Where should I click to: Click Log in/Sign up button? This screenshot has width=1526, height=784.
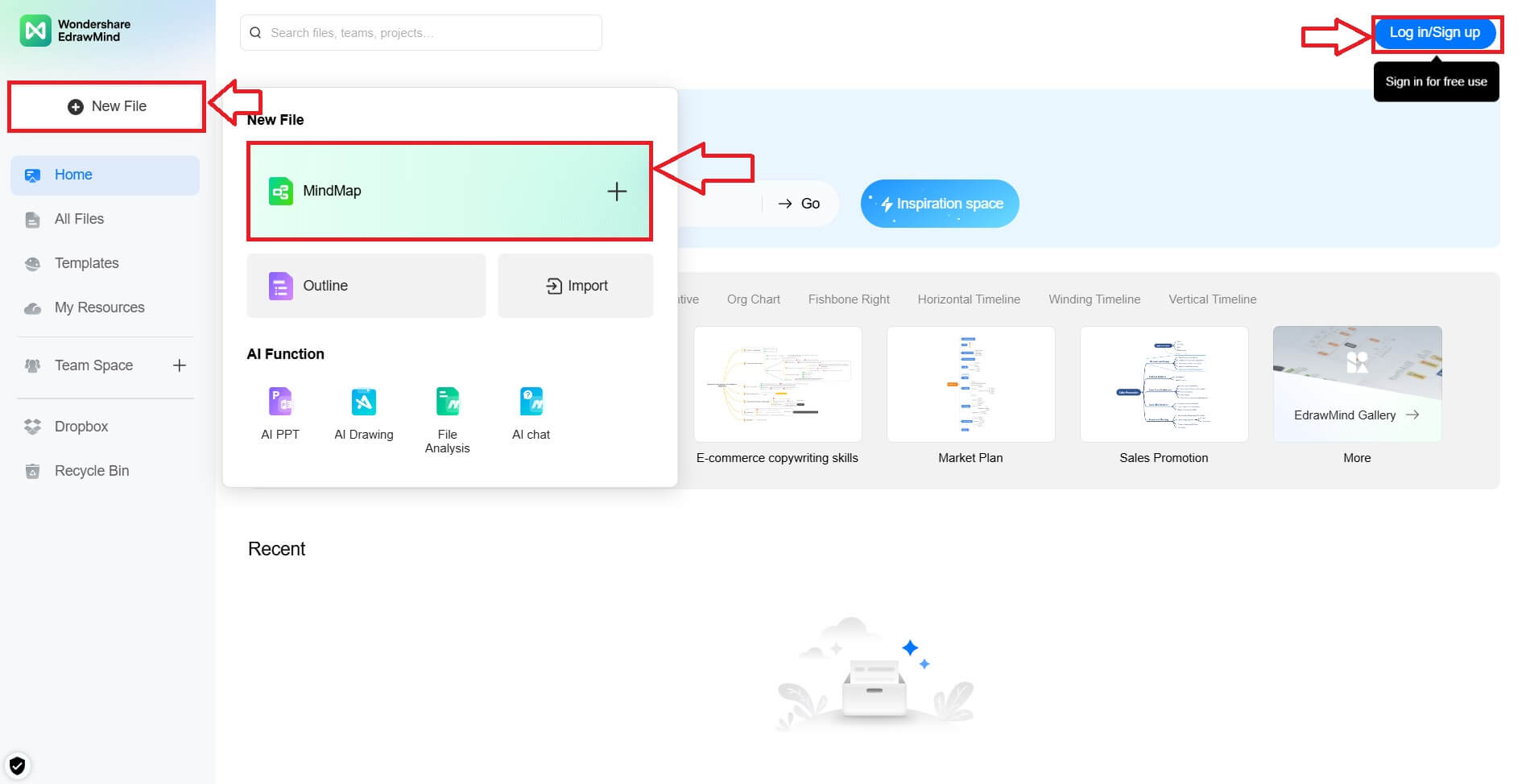coord(1435,33)
